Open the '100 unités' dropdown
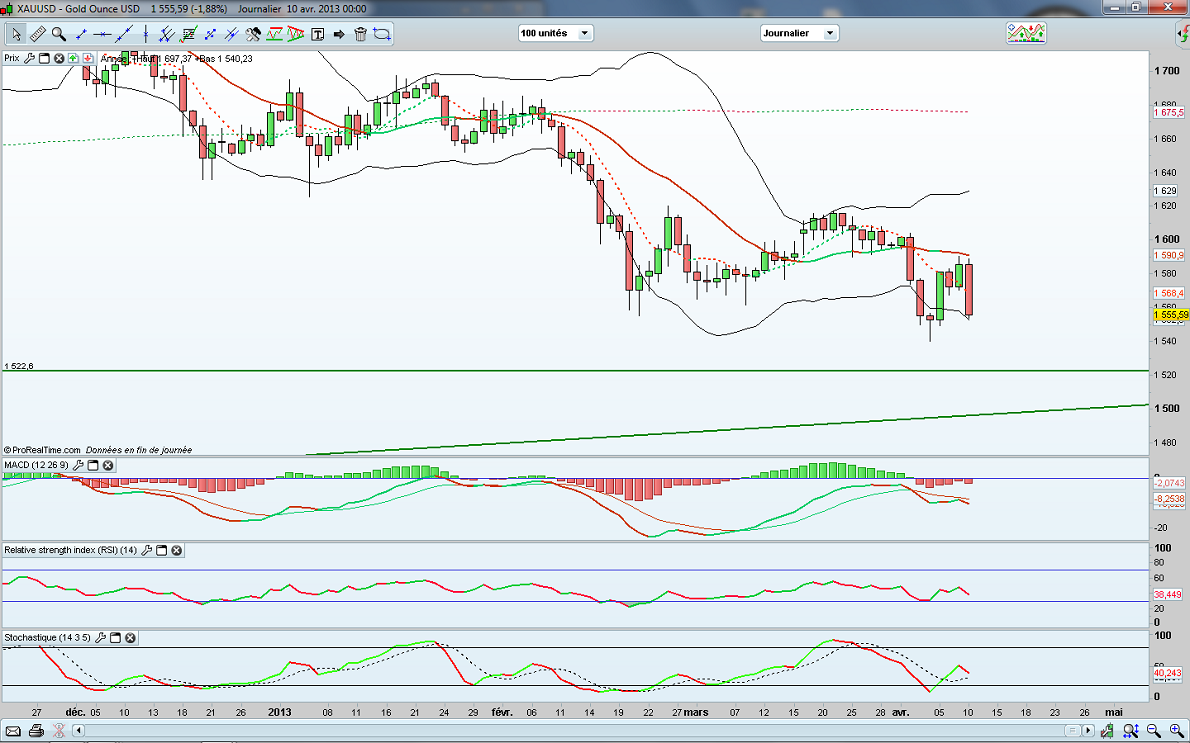This screenshot has width=1190, height=743. pyautogui.click(x=555, y=33)
